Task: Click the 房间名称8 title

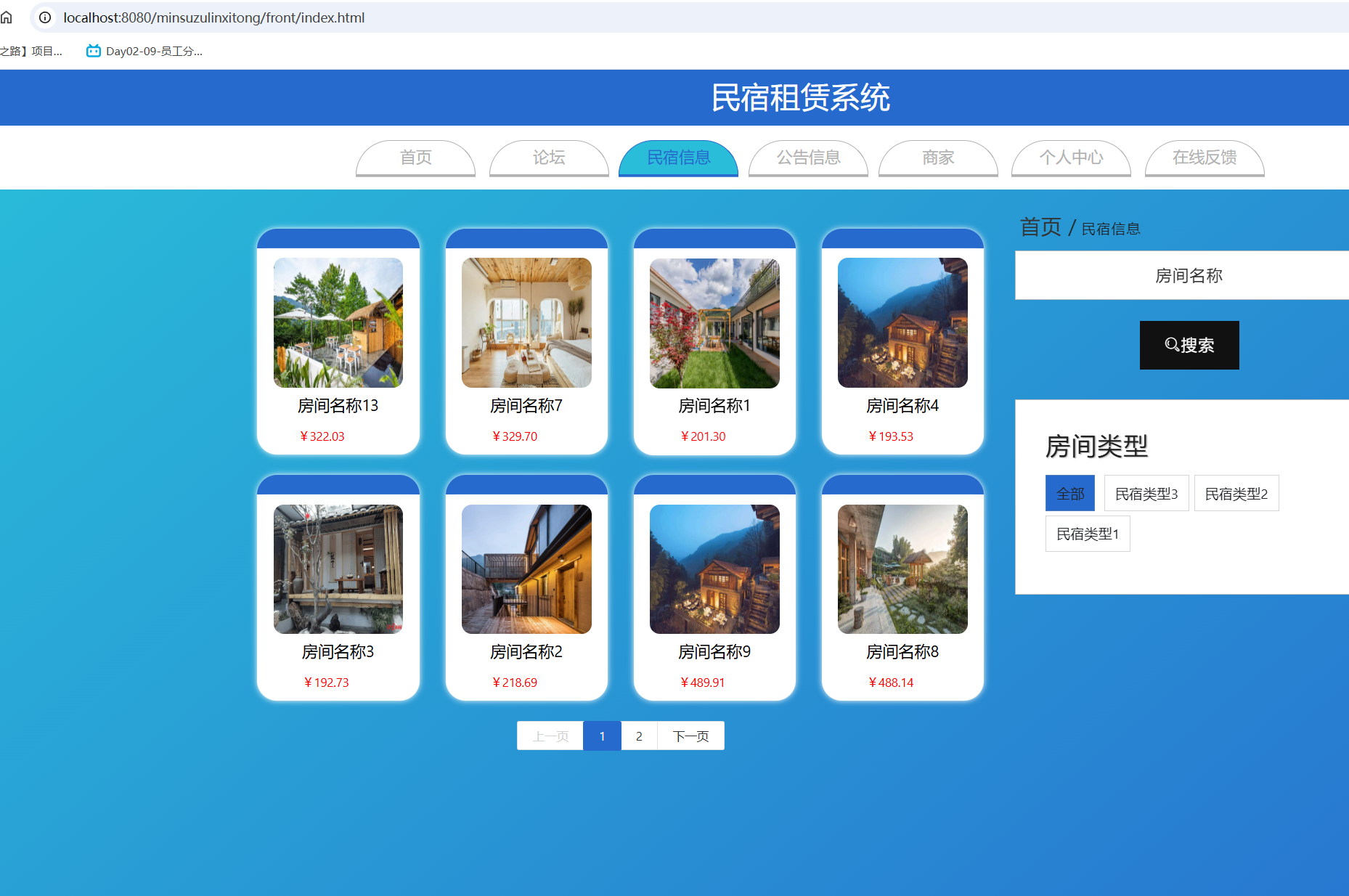Action: tap(902, 652)
